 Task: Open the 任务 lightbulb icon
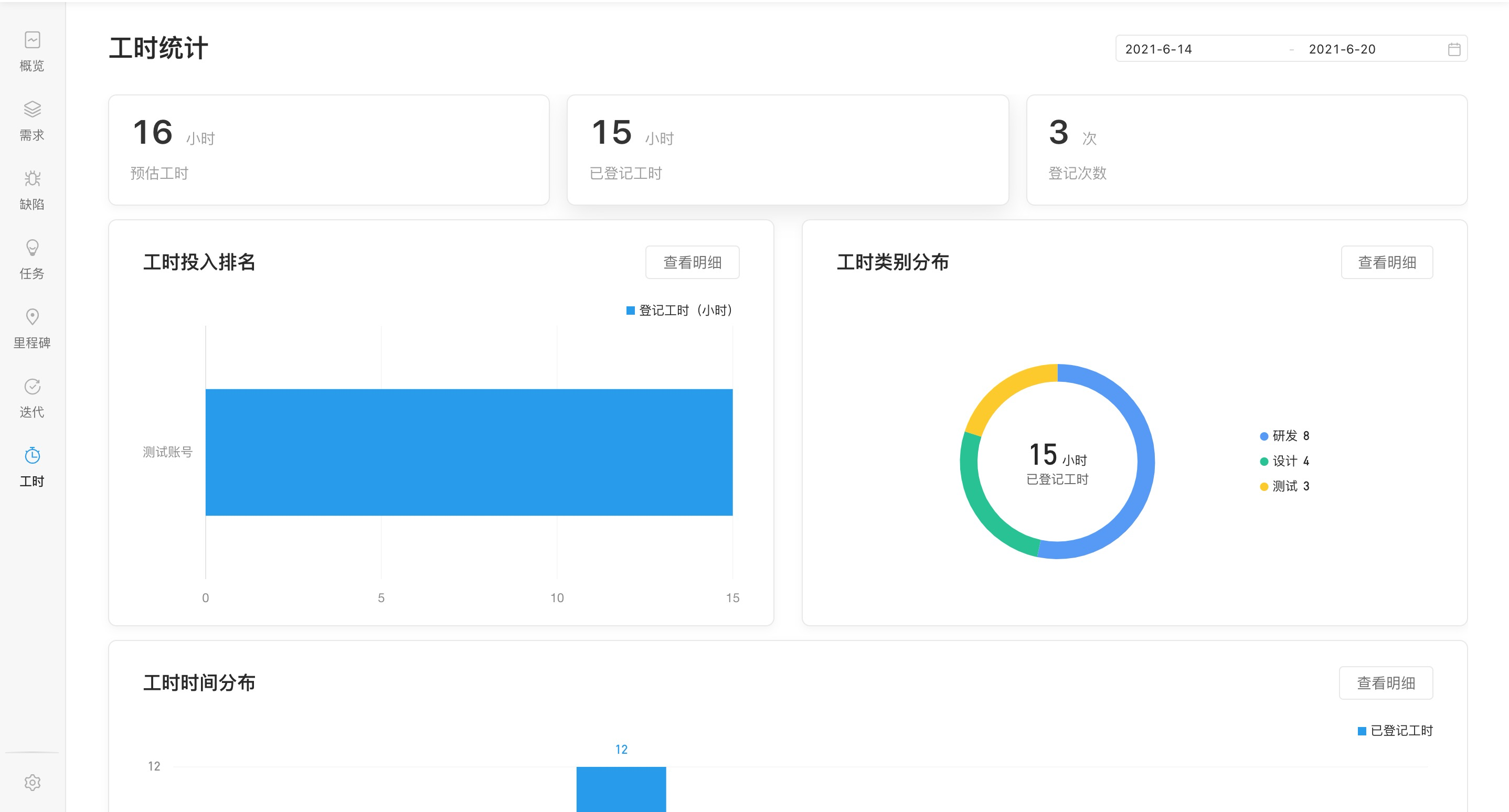pos(32,248)
